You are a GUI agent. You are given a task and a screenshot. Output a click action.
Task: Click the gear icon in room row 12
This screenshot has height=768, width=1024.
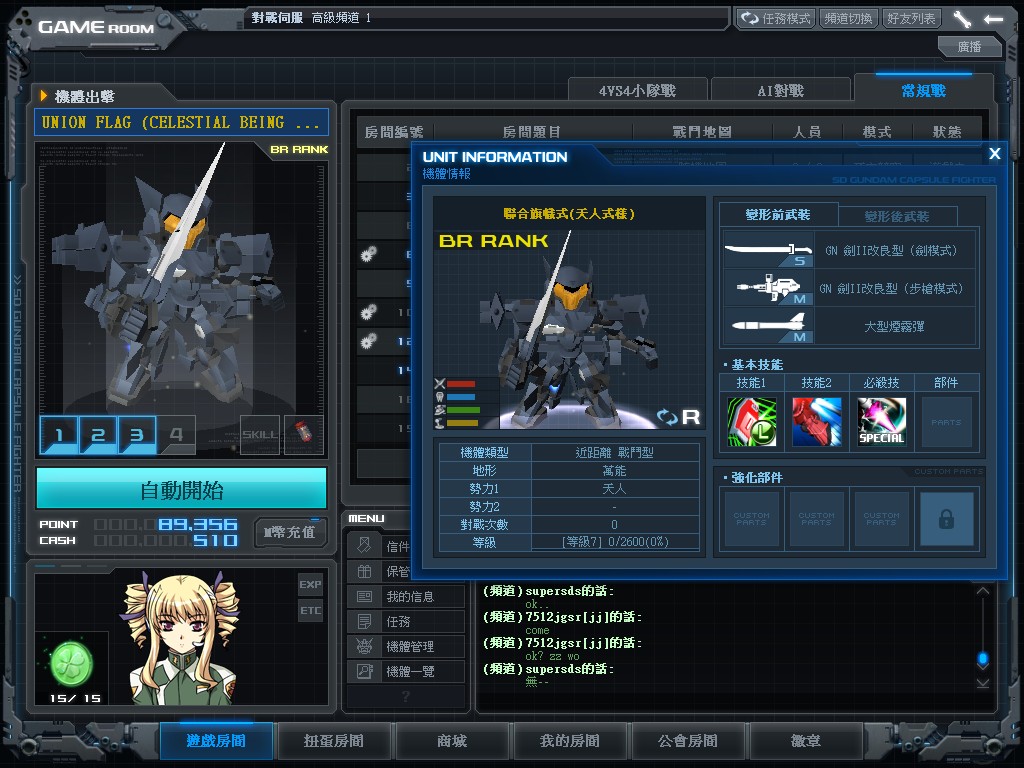point(368,340)
